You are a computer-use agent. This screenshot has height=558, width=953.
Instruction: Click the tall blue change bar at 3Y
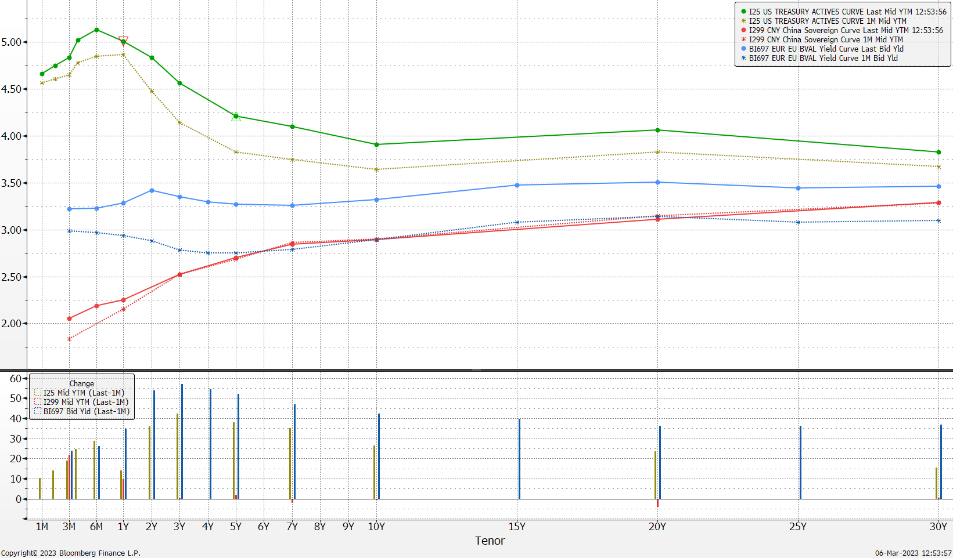pos(182,441)
